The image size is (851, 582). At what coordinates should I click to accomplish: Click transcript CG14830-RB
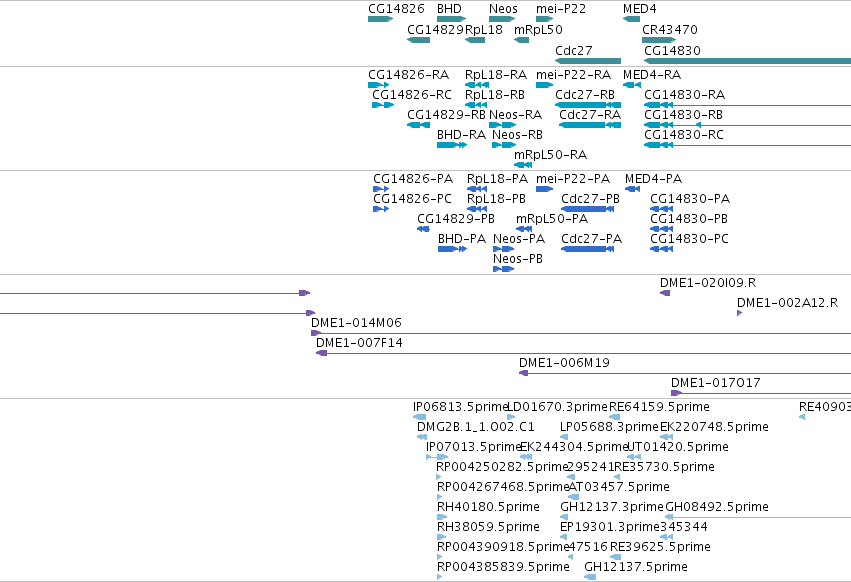747,125
